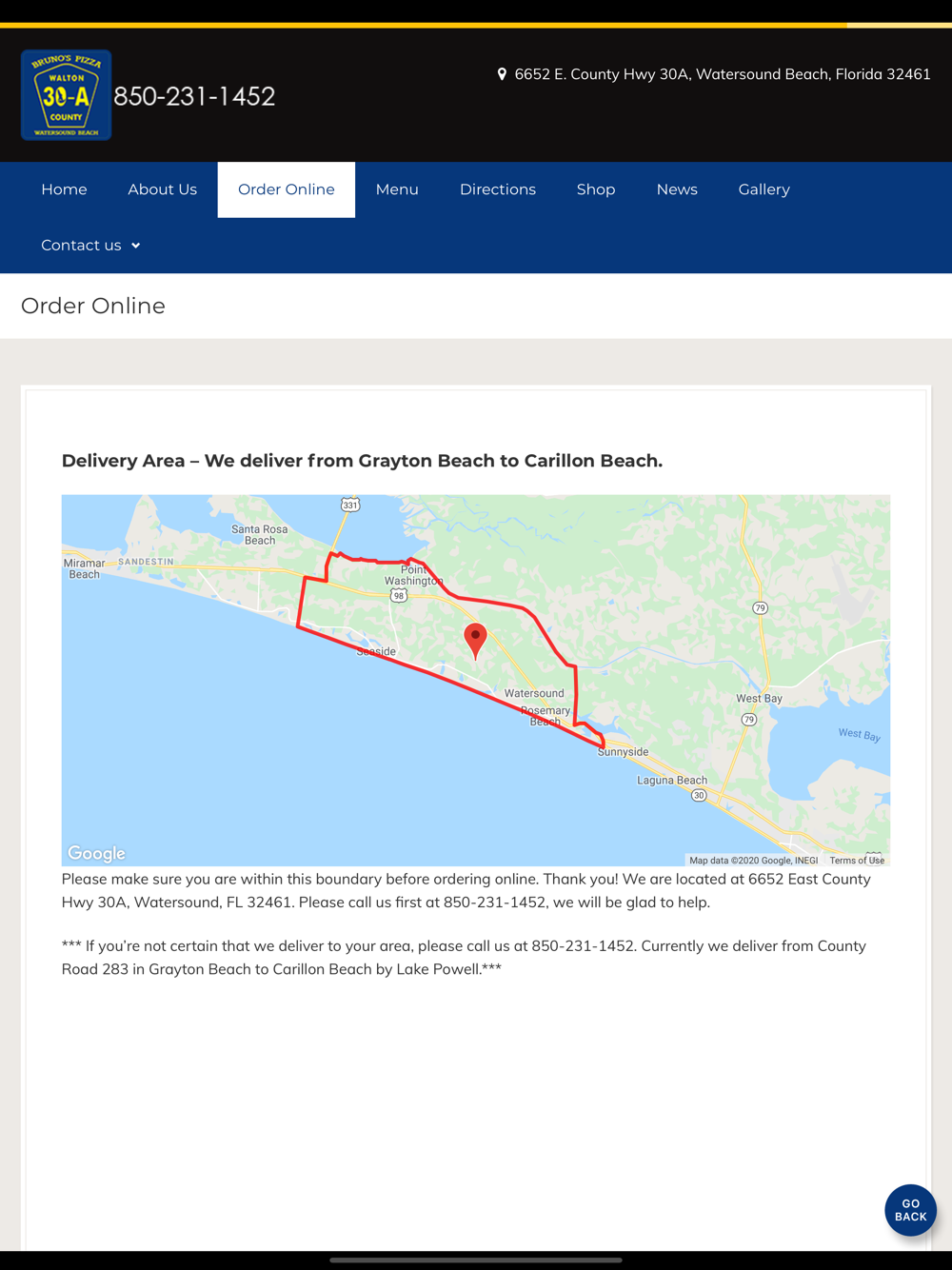Click the Bruno's Pizza 30-A logo
Screen dimensions: 952x1270
tap(66, 95)
